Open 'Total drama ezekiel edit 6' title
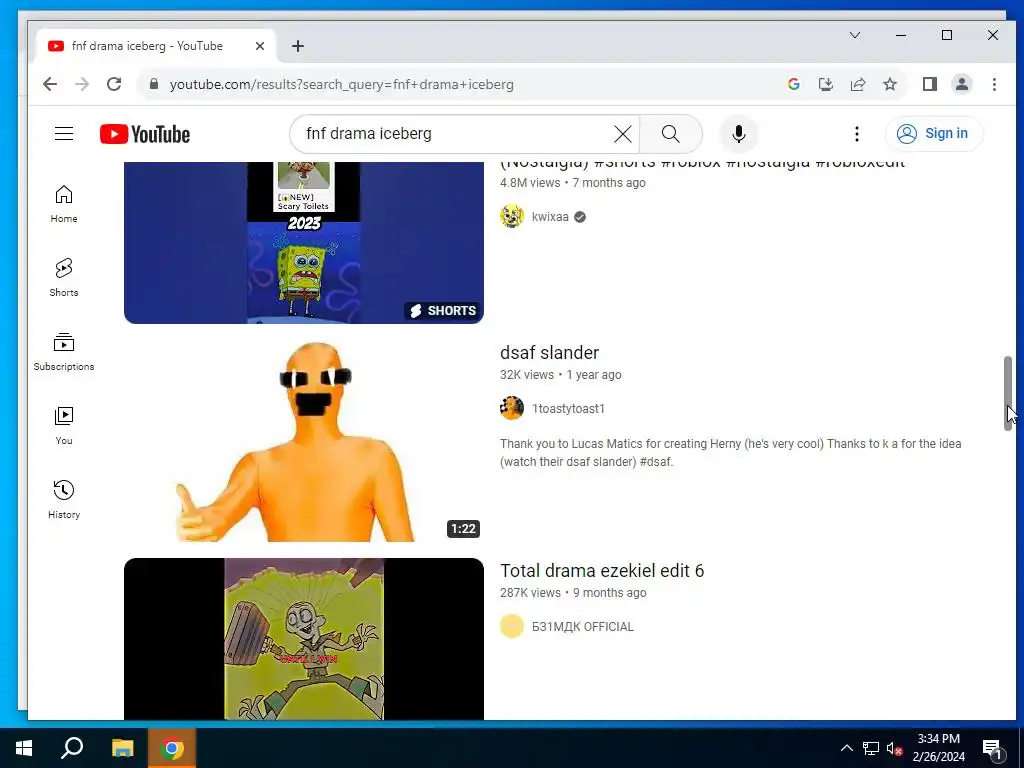This screenshot has width=1024, height=768. (x=602, y=571)
